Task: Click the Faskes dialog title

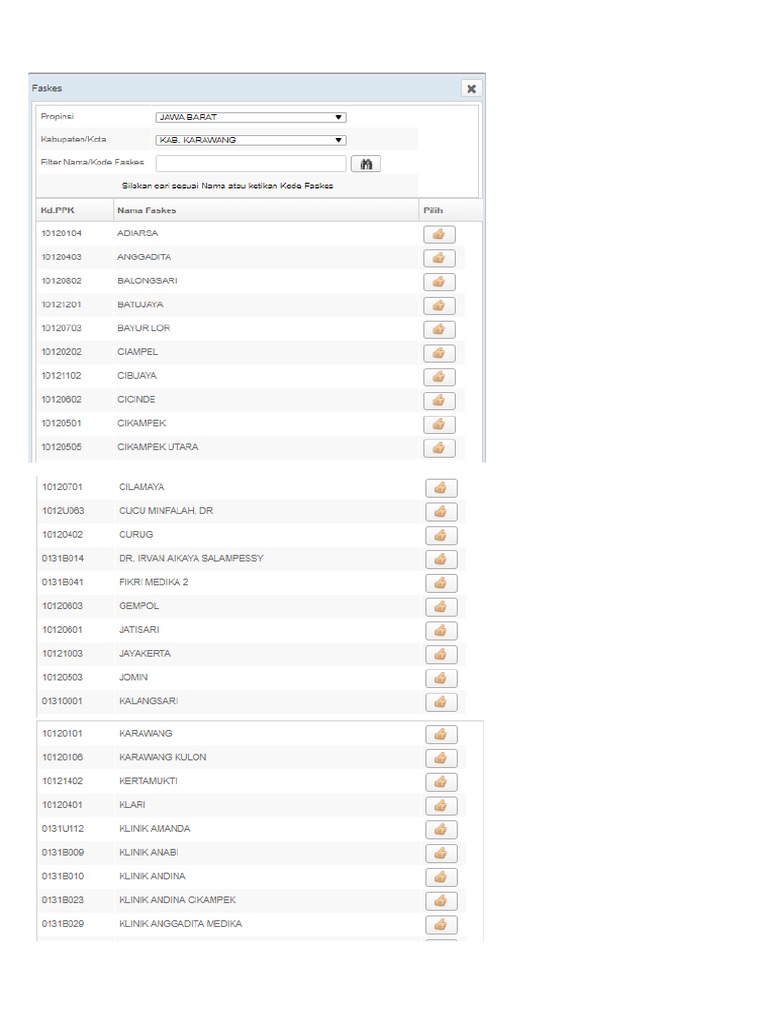Action: point(47,88)
